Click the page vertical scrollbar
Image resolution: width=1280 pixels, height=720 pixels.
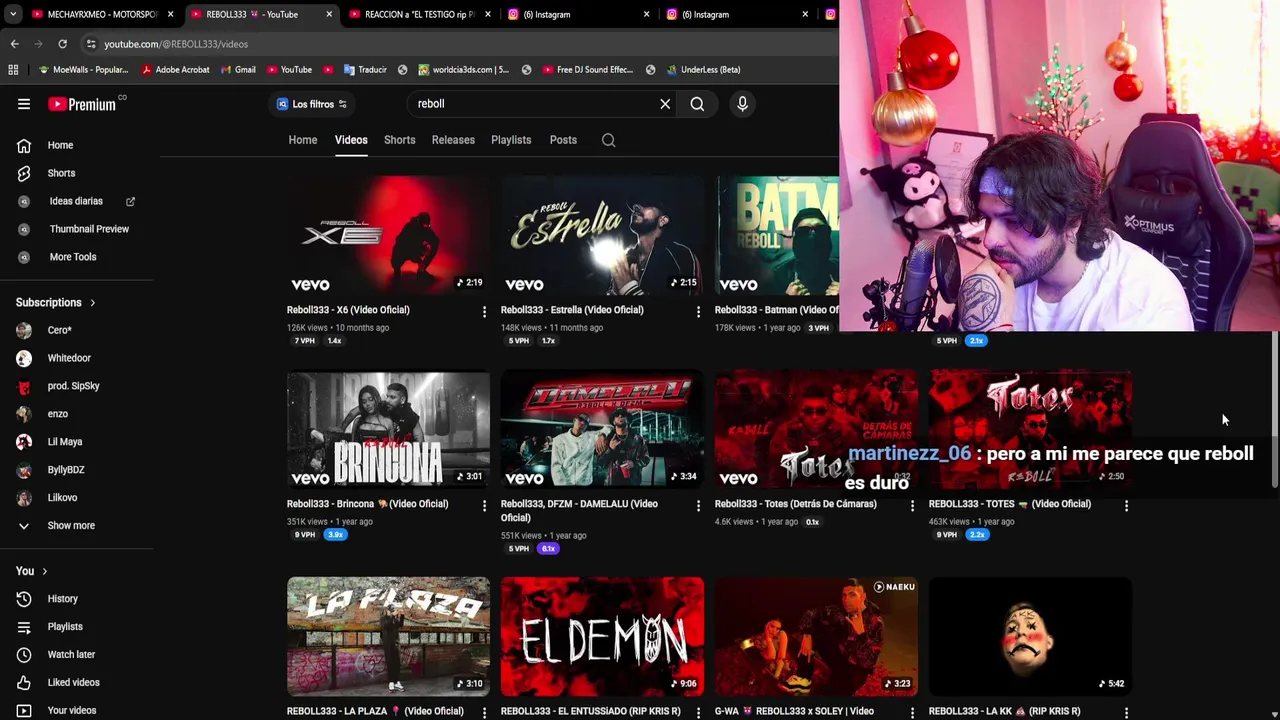coord(1274,410)
